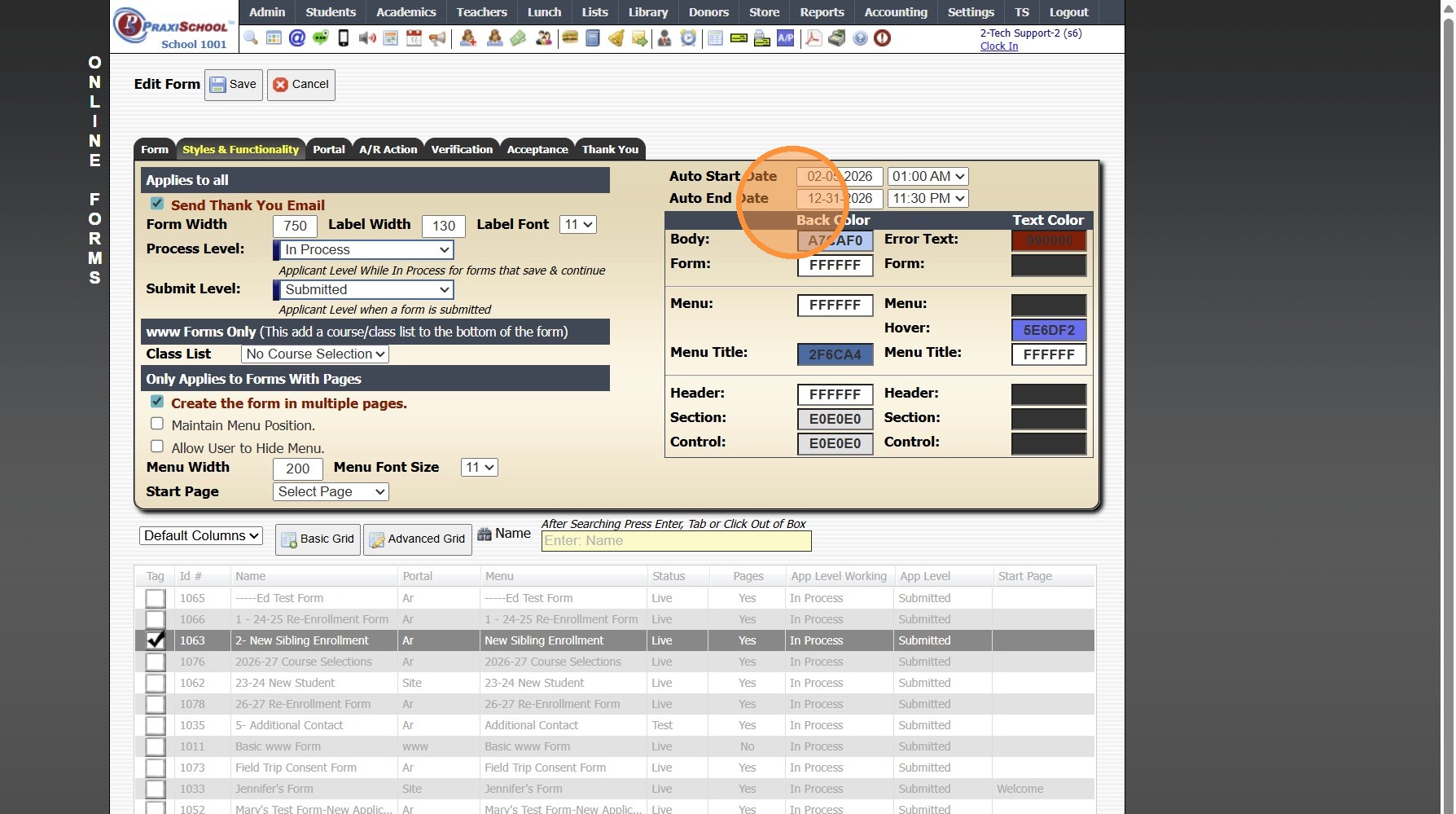Click the Save button
Image resolution: width=1456 pixels, height=814 pixels.
(234, 85)
